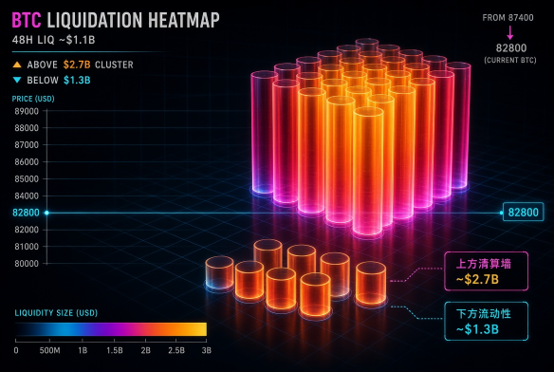554x372 pixels.
Task: Click the 500M label on color scale
Action: pos(50,350)
